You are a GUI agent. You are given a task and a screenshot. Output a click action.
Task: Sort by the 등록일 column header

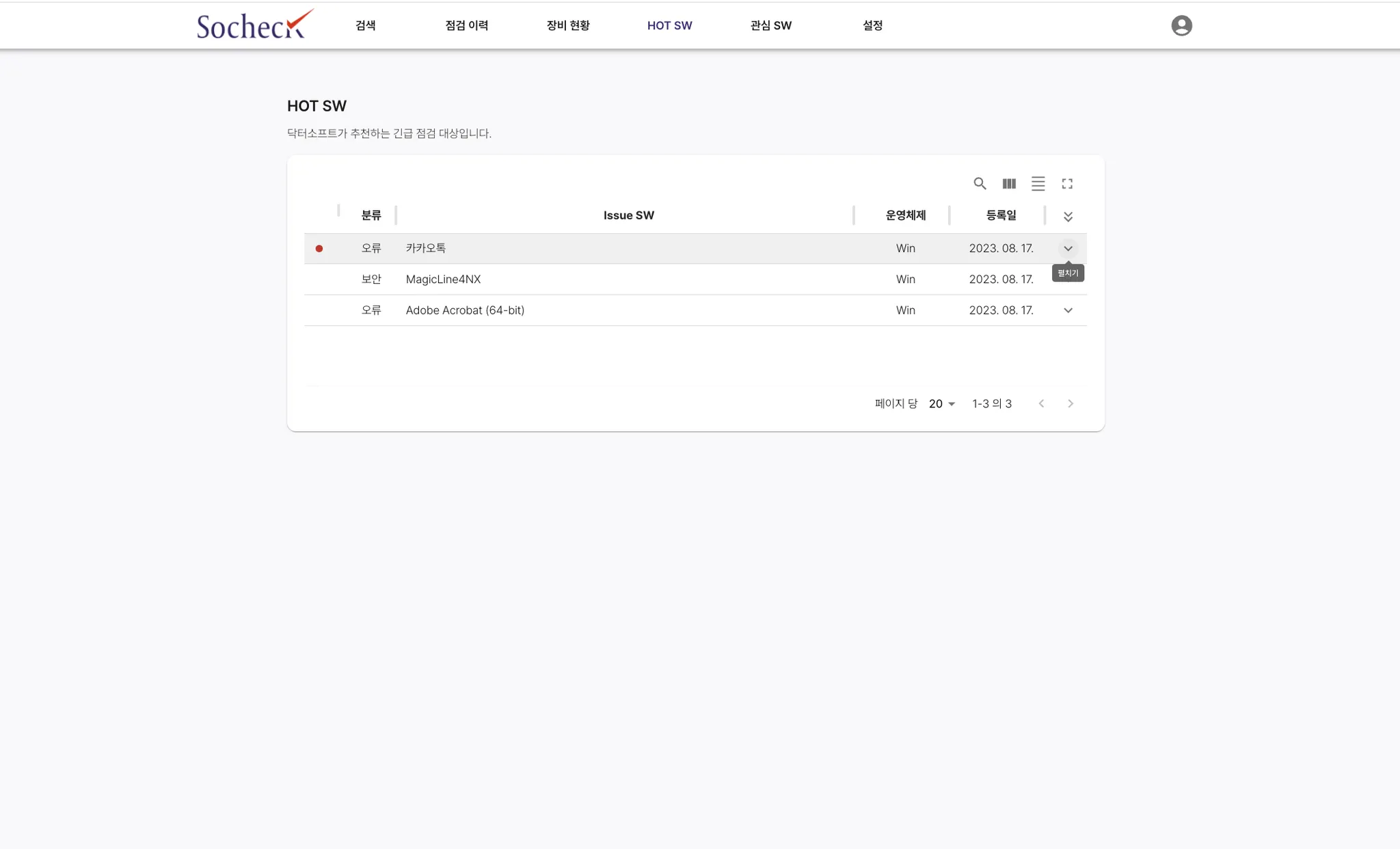click(1001, 215)
